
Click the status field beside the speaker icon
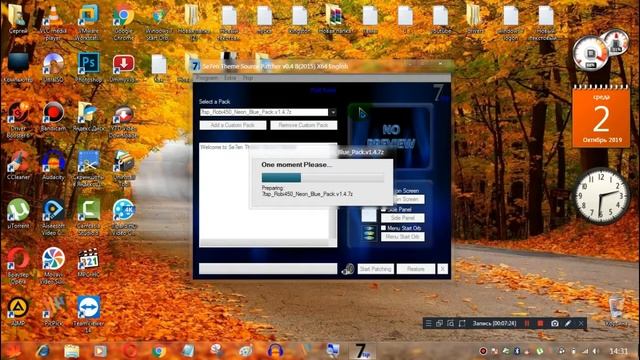coord(268,269)
